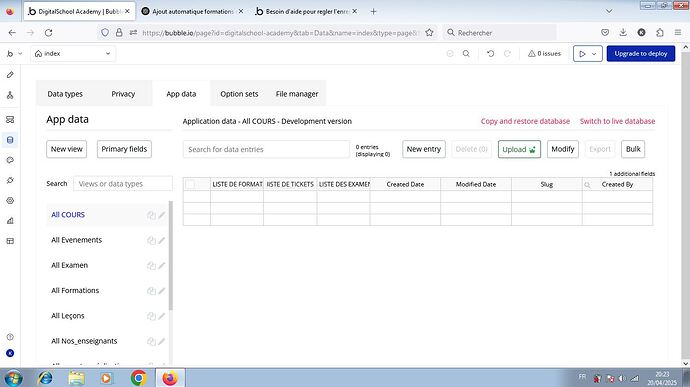This screenshot has height=387, width=690.
Task: Select the All COURS view
Action: [68, 215]
